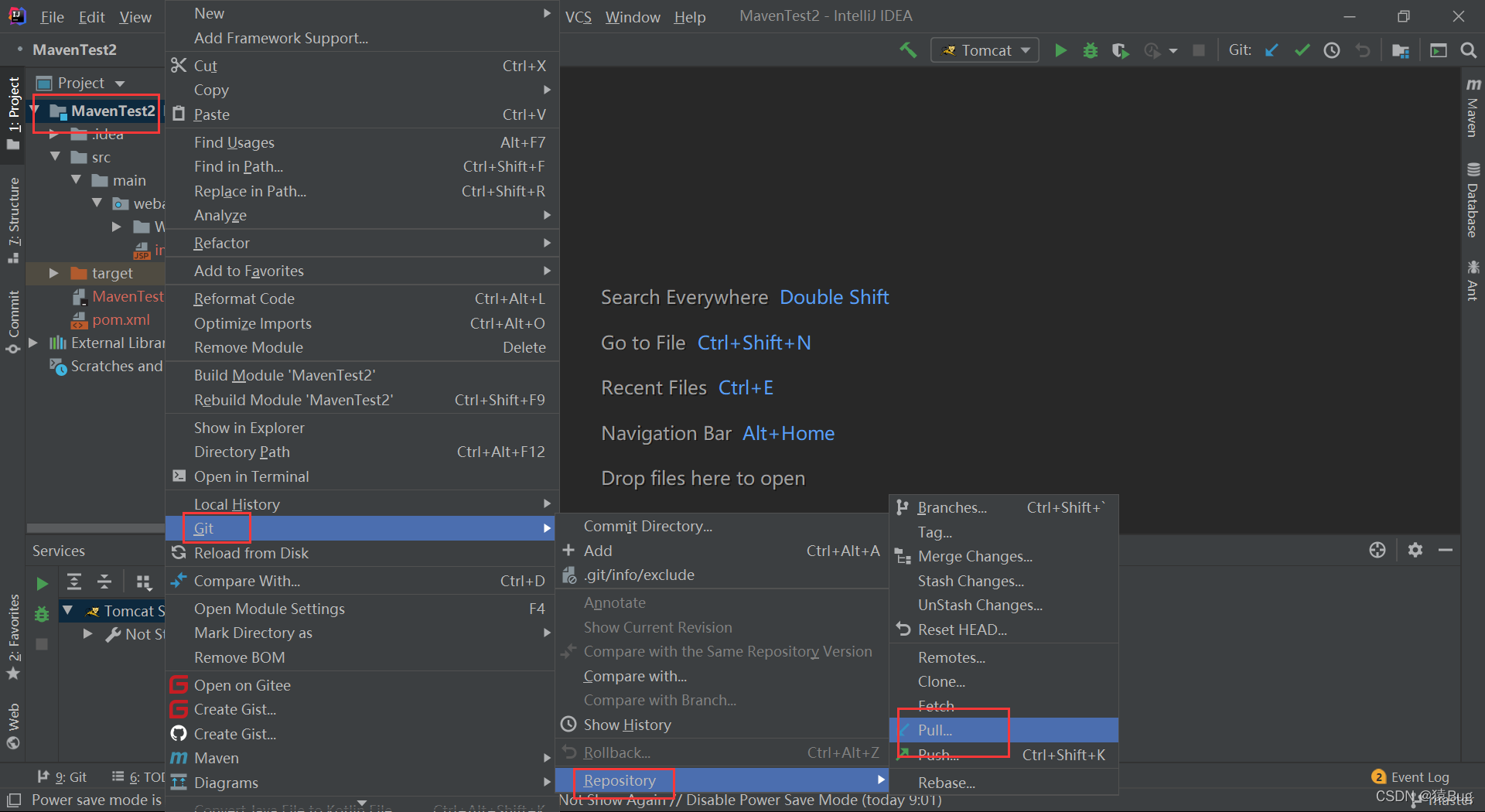1485x812 pixels.
Task: Click the Stop process square icon
Action: (1199, 50)
